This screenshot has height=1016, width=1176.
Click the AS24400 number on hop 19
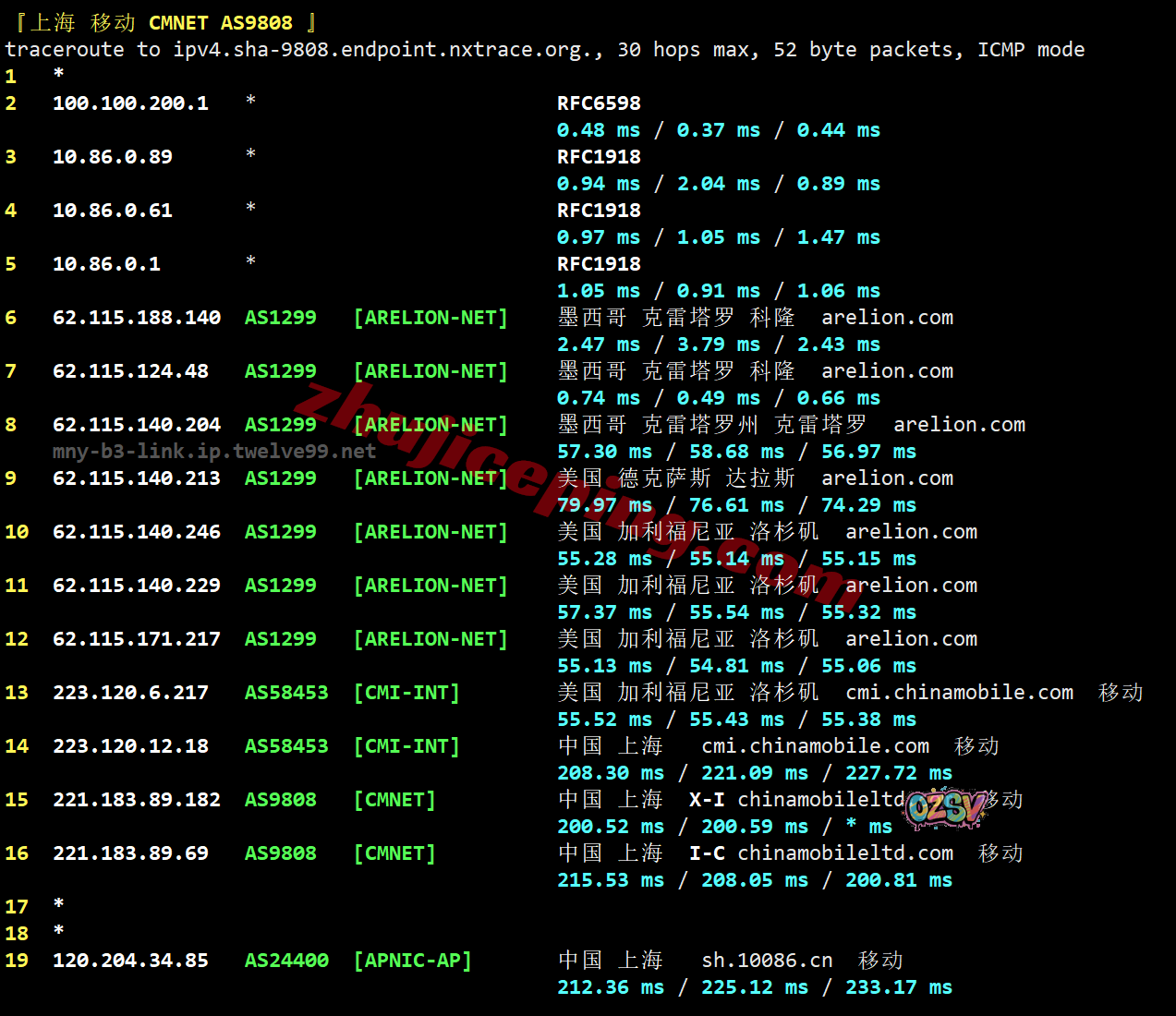(x=286, y=961)
